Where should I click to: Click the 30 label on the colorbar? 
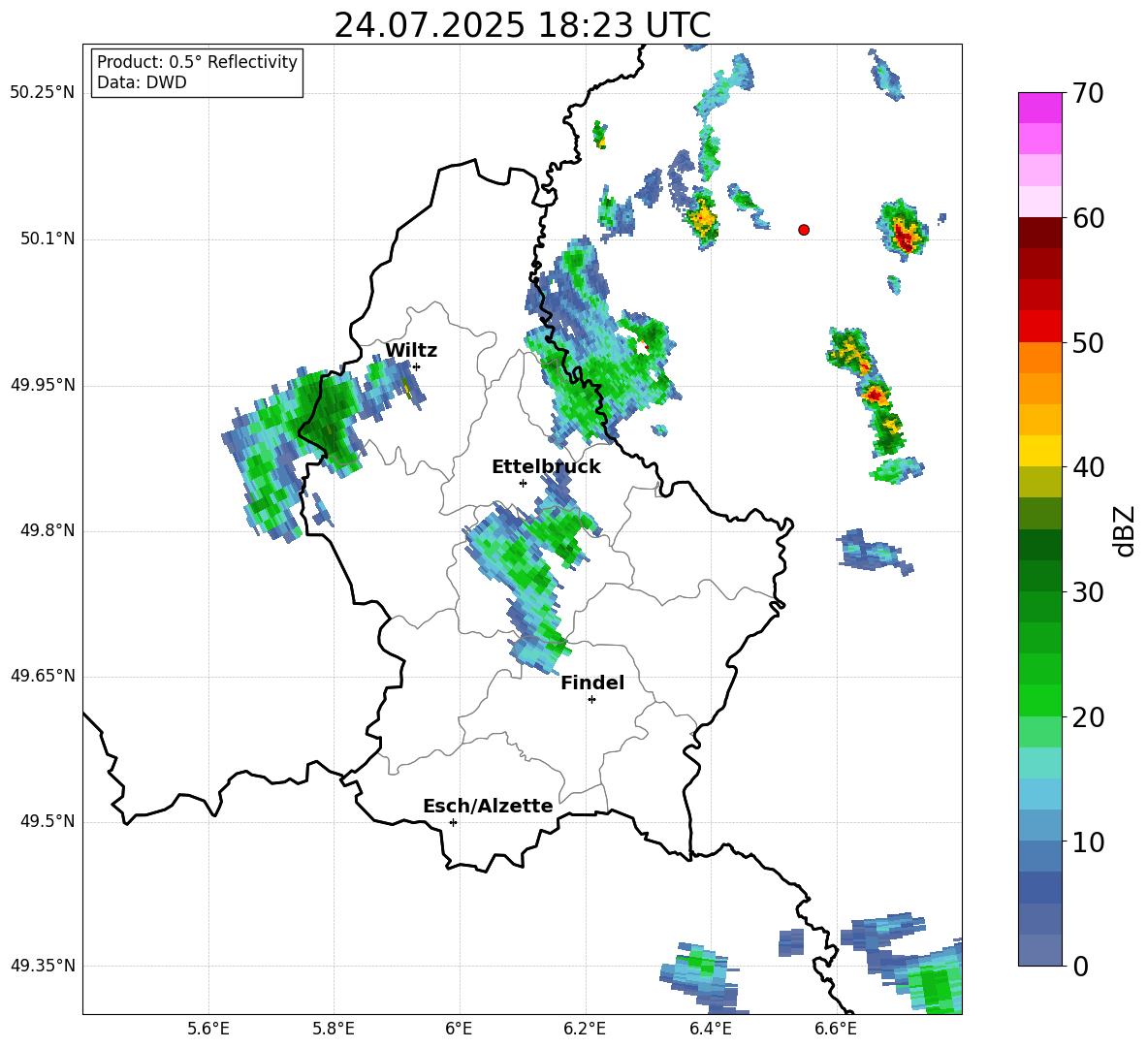pyautogui.click(x=1089, y=592)
